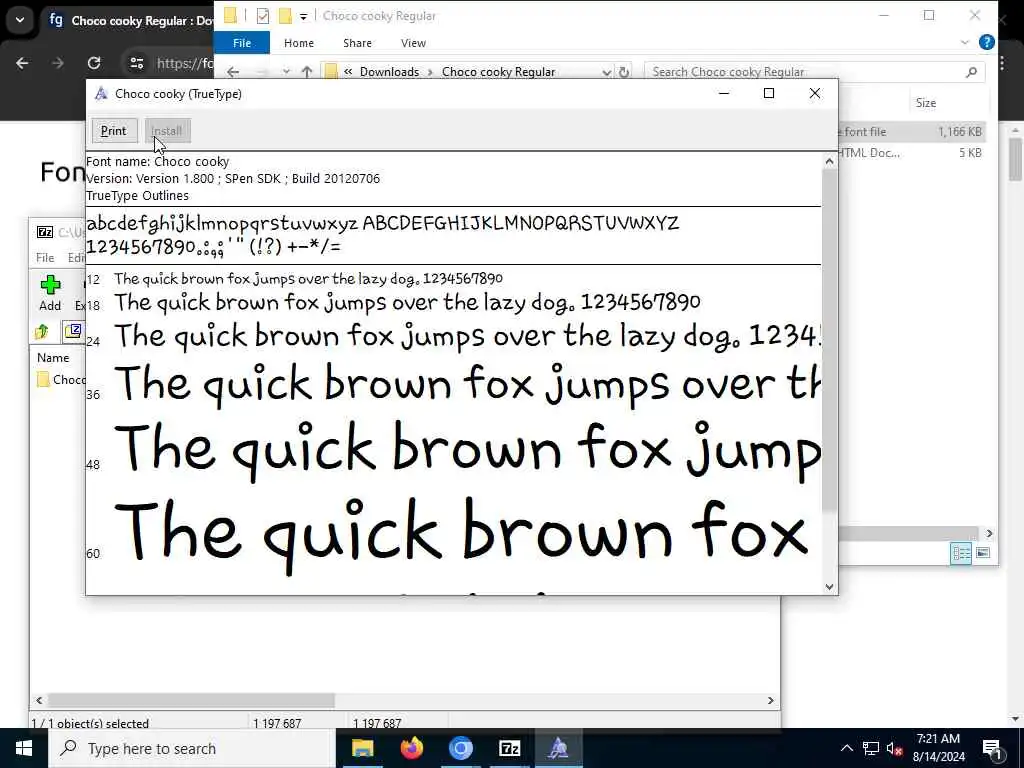Minimize the File Explorer window
The width and height of the screenshot is (1024, 768).
click(884, 15)
